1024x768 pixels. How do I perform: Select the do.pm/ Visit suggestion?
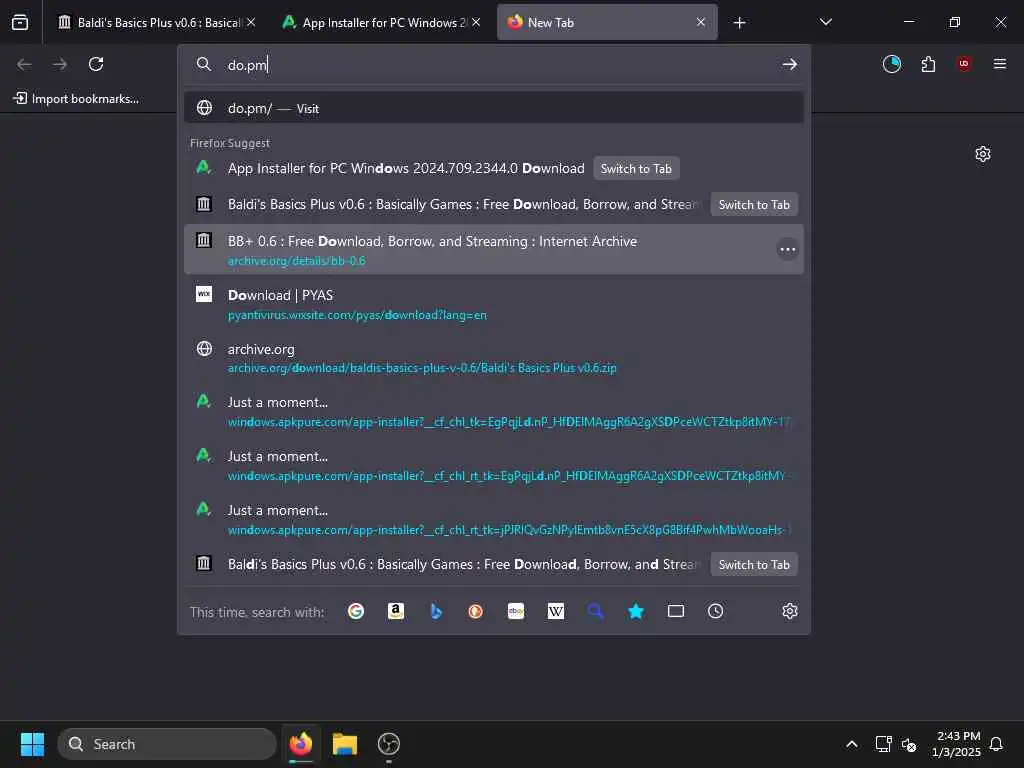click(494, 108)
